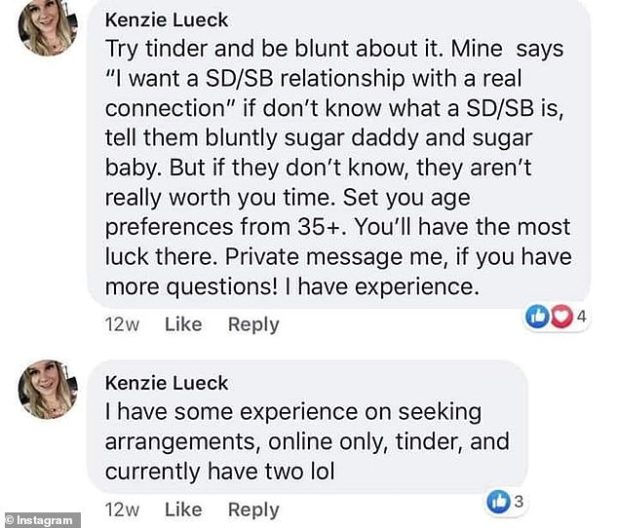Click the Instagram source label text
Screen dimensions: 618x528
pos(48,520)
